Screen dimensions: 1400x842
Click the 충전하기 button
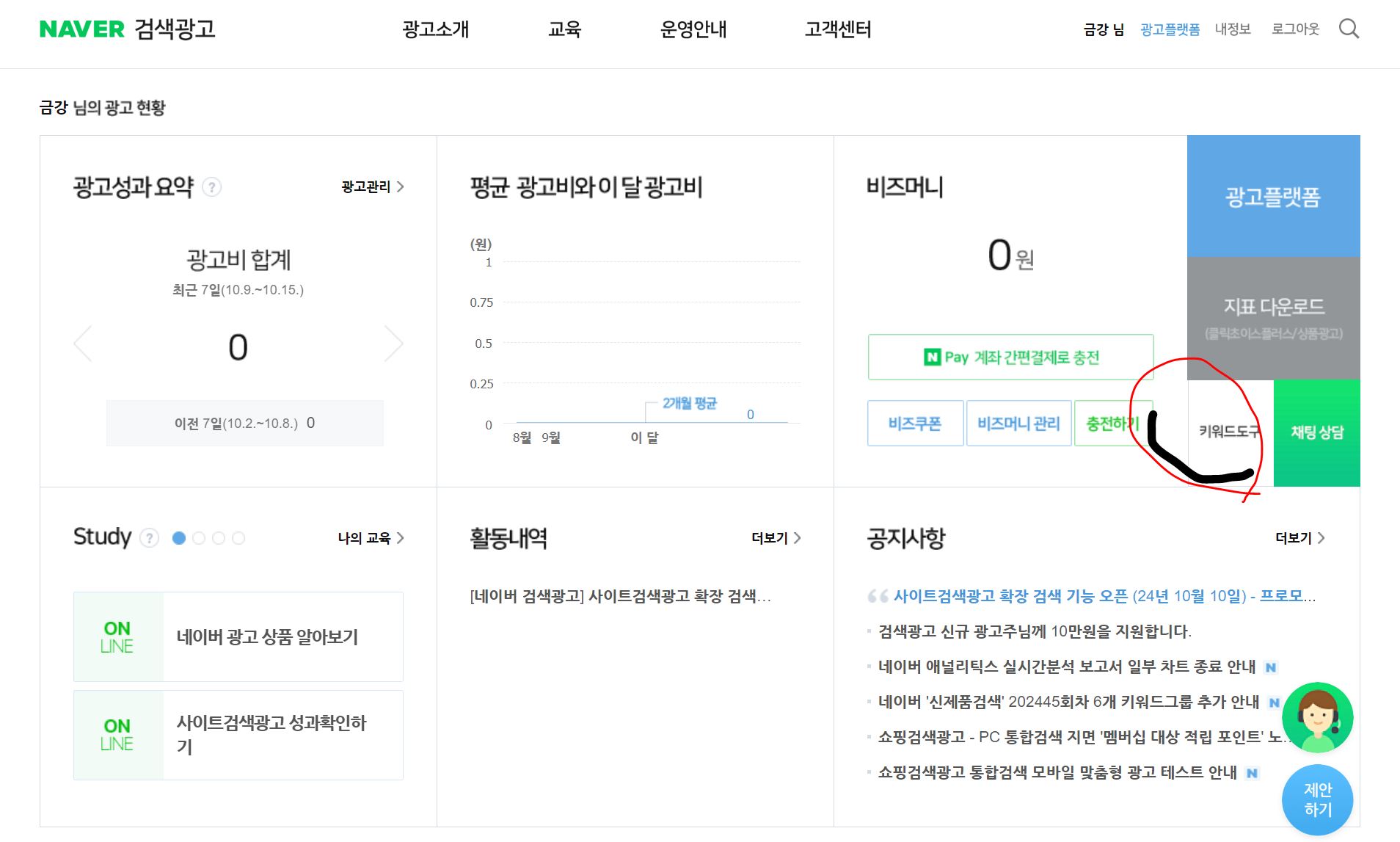(1113, 424)
